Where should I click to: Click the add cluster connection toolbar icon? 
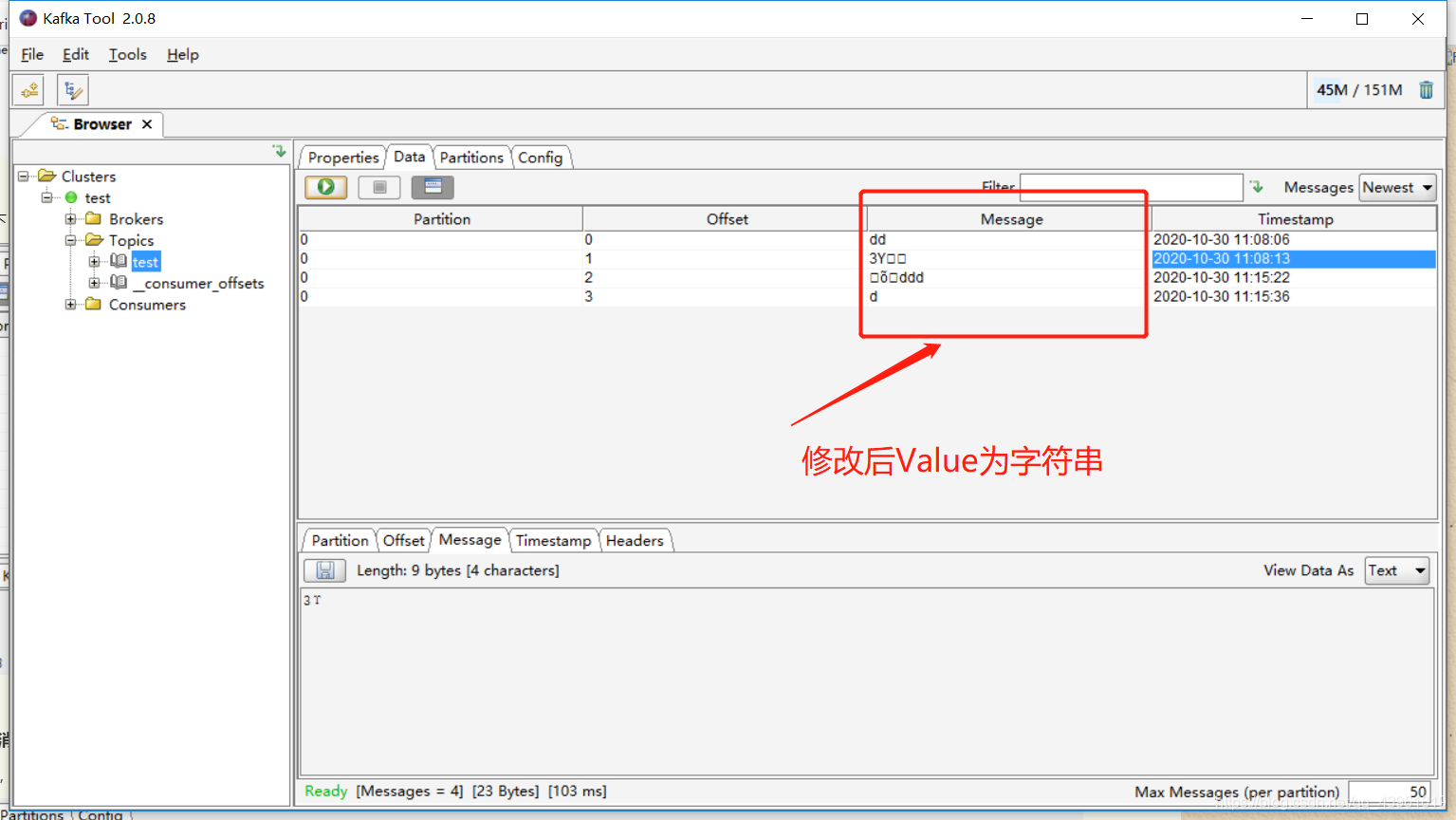29,90
